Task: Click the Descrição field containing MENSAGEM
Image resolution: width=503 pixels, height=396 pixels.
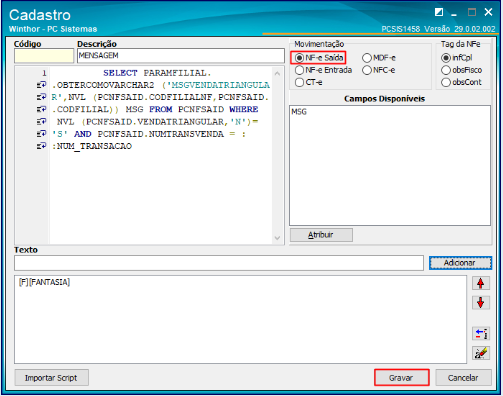Action: [x=181, y=56]
